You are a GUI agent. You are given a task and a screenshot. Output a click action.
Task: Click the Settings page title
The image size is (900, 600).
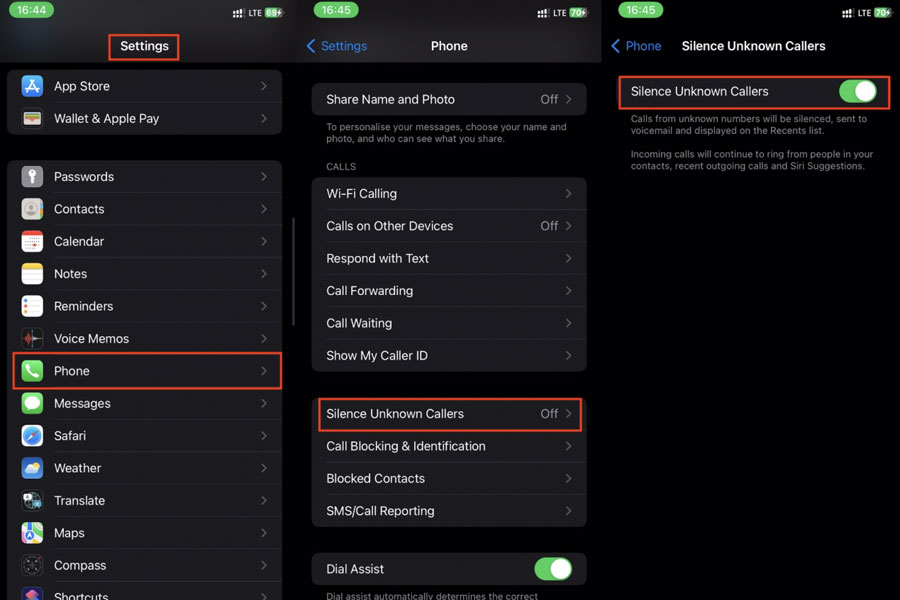point(144,46)
